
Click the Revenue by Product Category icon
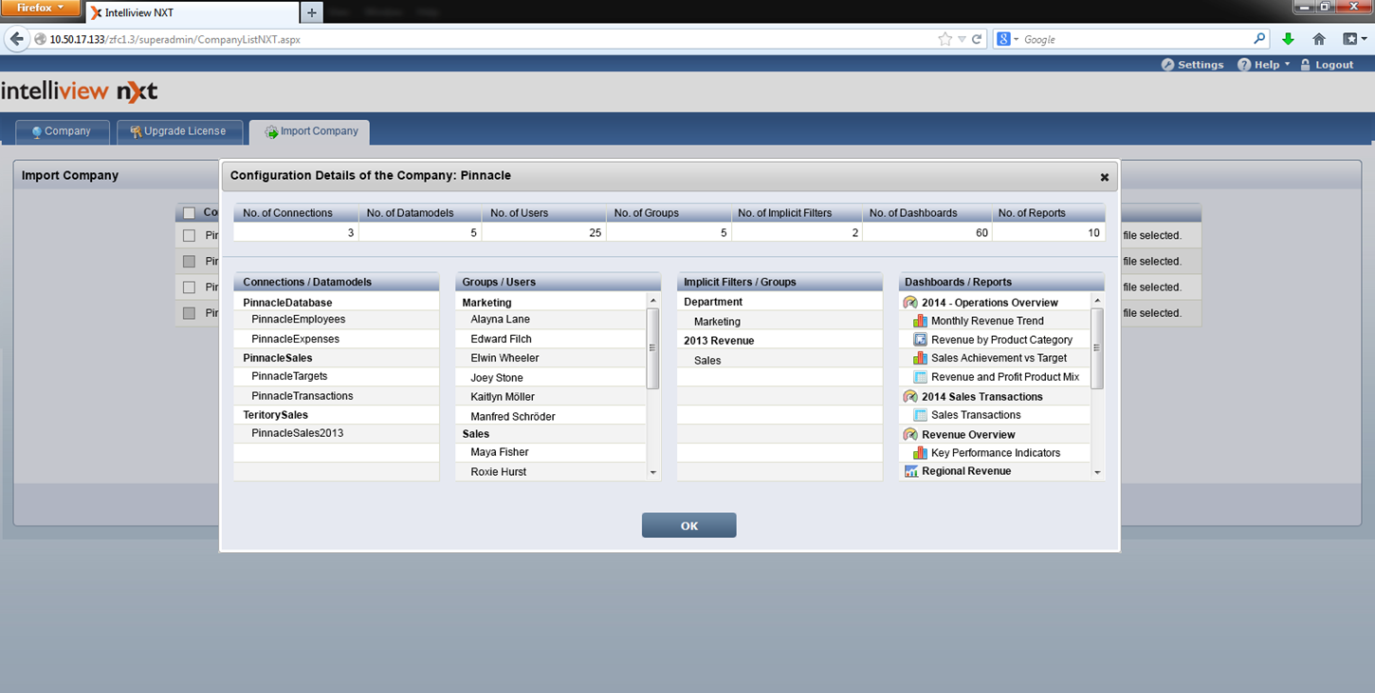click(920, 340)
